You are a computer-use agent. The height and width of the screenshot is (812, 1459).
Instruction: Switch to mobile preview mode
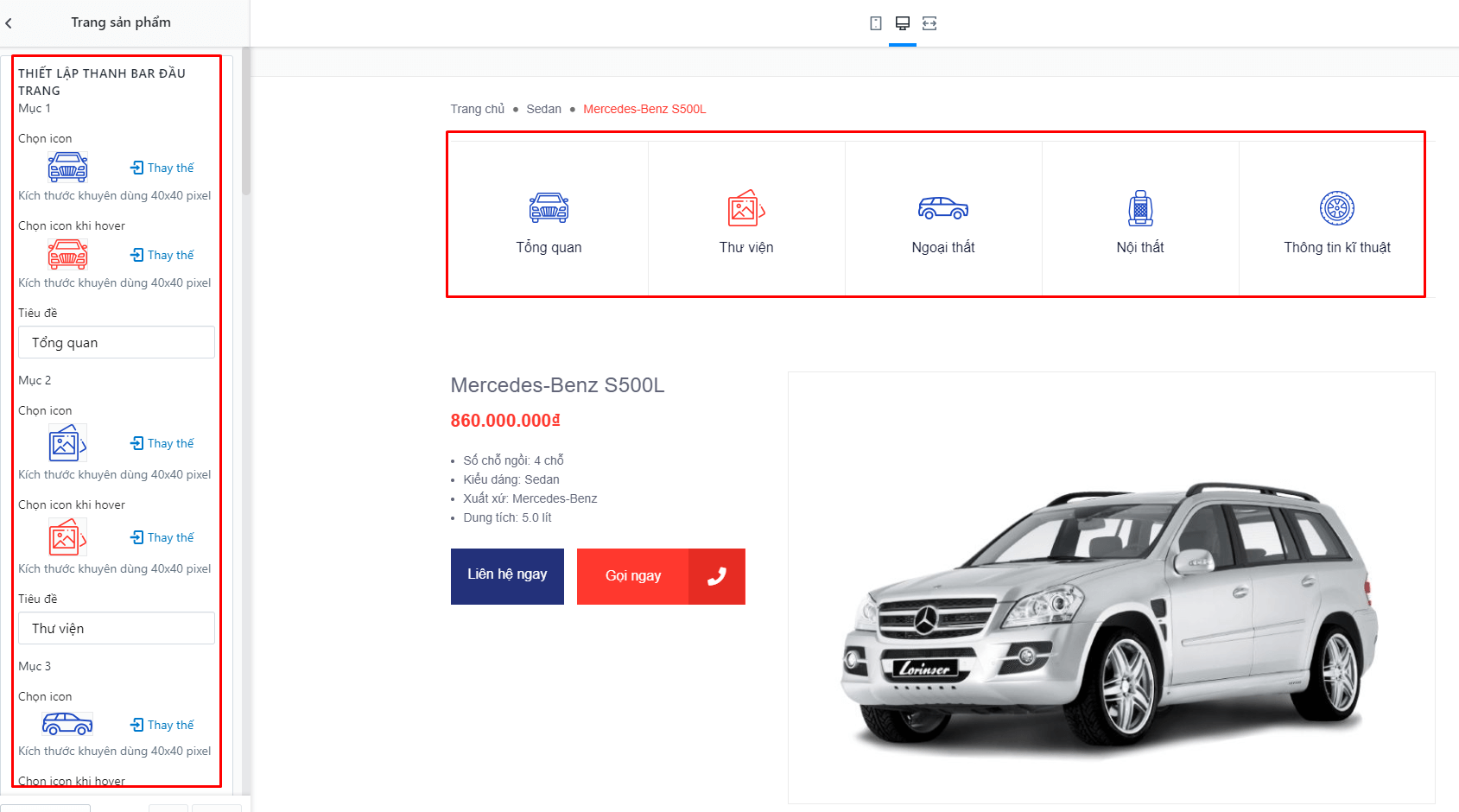[876, 23]
